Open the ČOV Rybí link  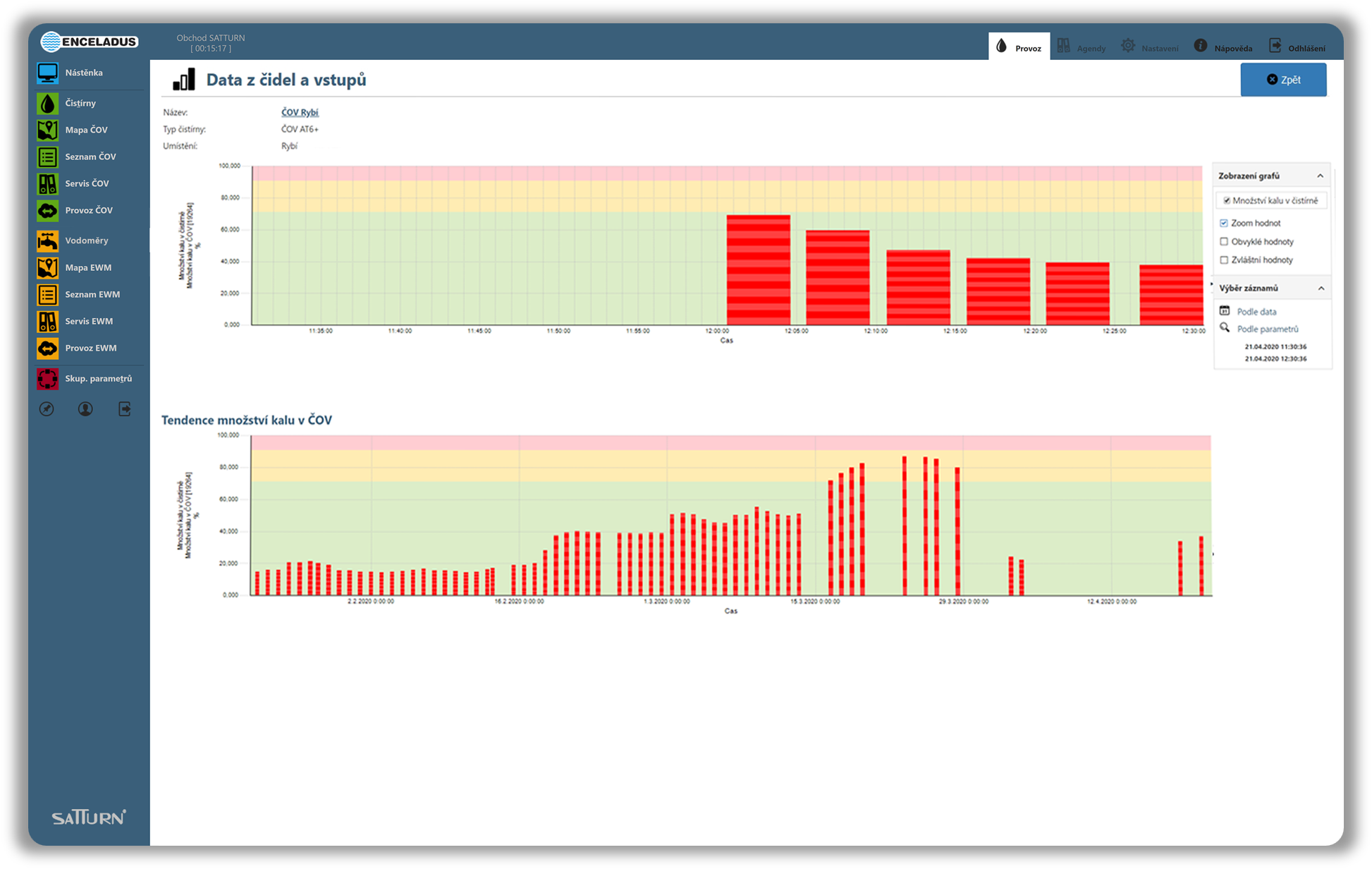300,112
